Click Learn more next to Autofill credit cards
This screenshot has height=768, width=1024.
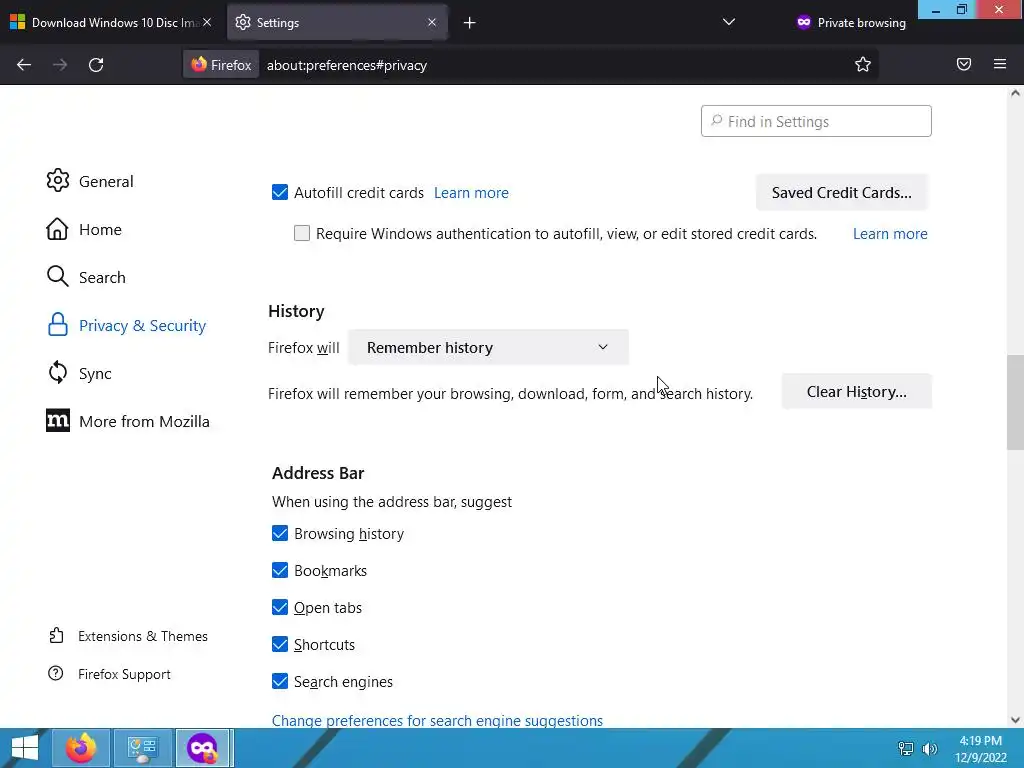click(x=471, y=193)
